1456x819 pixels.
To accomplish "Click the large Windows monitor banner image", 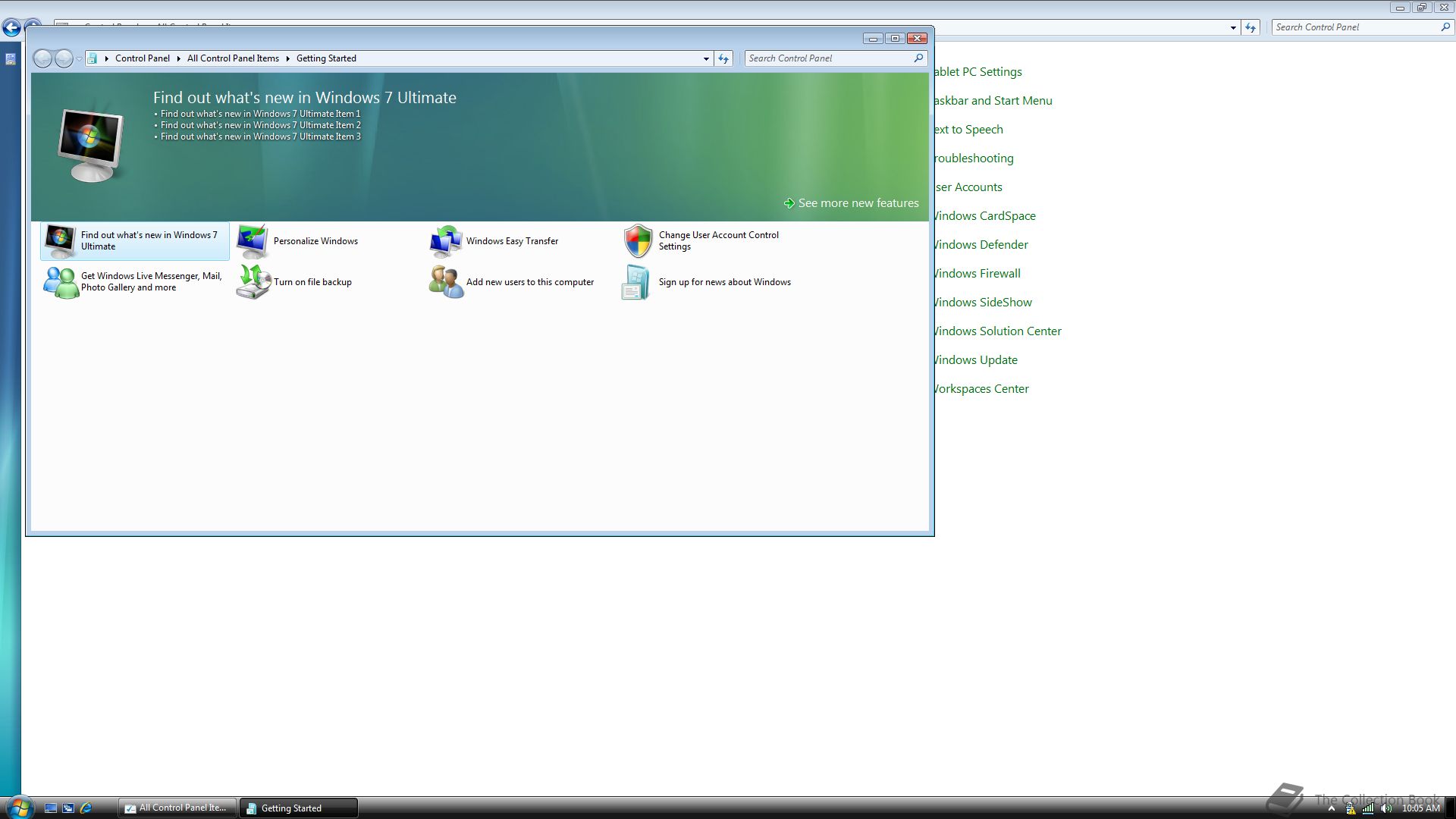I will [x=91, y=146].
